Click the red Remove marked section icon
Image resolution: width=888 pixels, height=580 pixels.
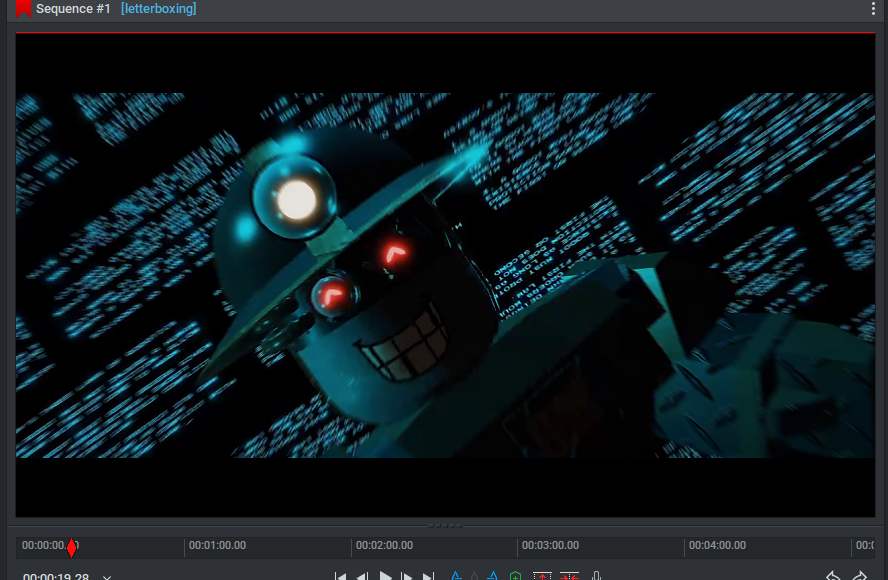point(542,576)
